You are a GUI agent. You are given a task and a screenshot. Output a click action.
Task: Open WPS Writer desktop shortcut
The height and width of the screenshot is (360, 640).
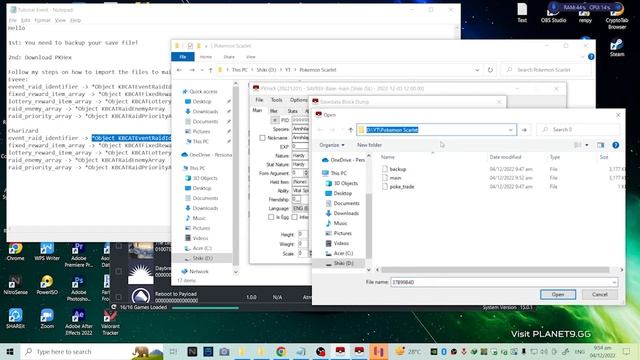[x=47, y=251]
